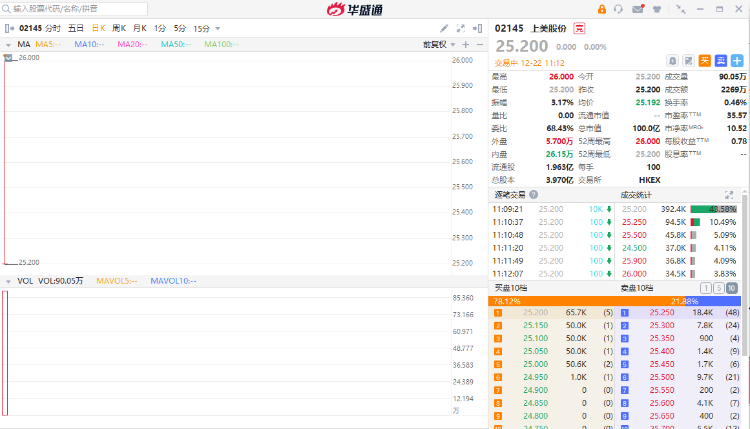Click the help icon beside 逐笔交易
Screen dimensions: 750x429
(x=534, y=194)
